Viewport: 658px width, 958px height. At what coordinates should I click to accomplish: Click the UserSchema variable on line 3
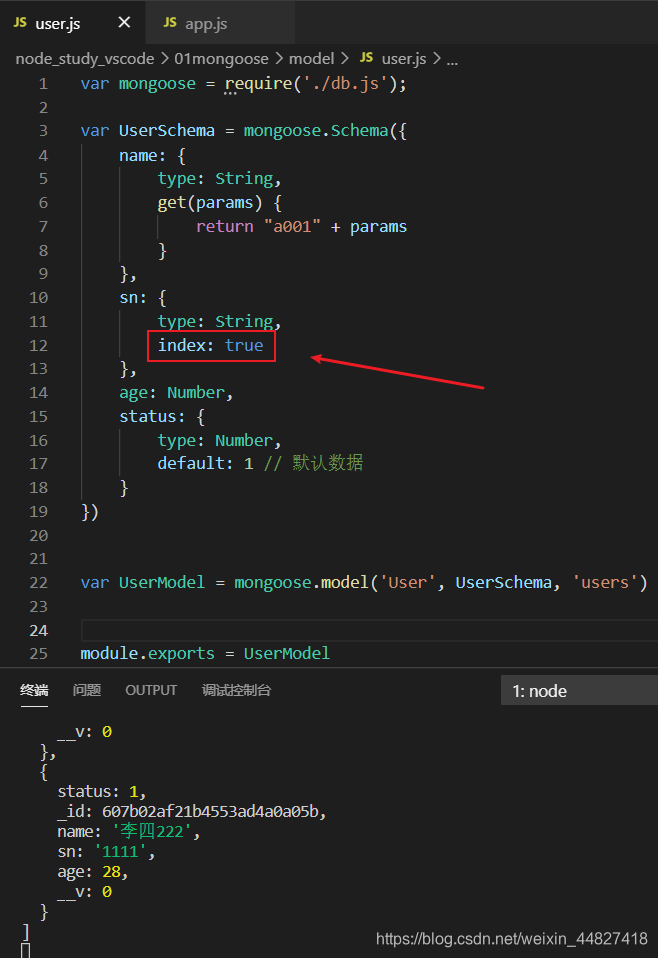pyautogui.click(x=166, y=131)
